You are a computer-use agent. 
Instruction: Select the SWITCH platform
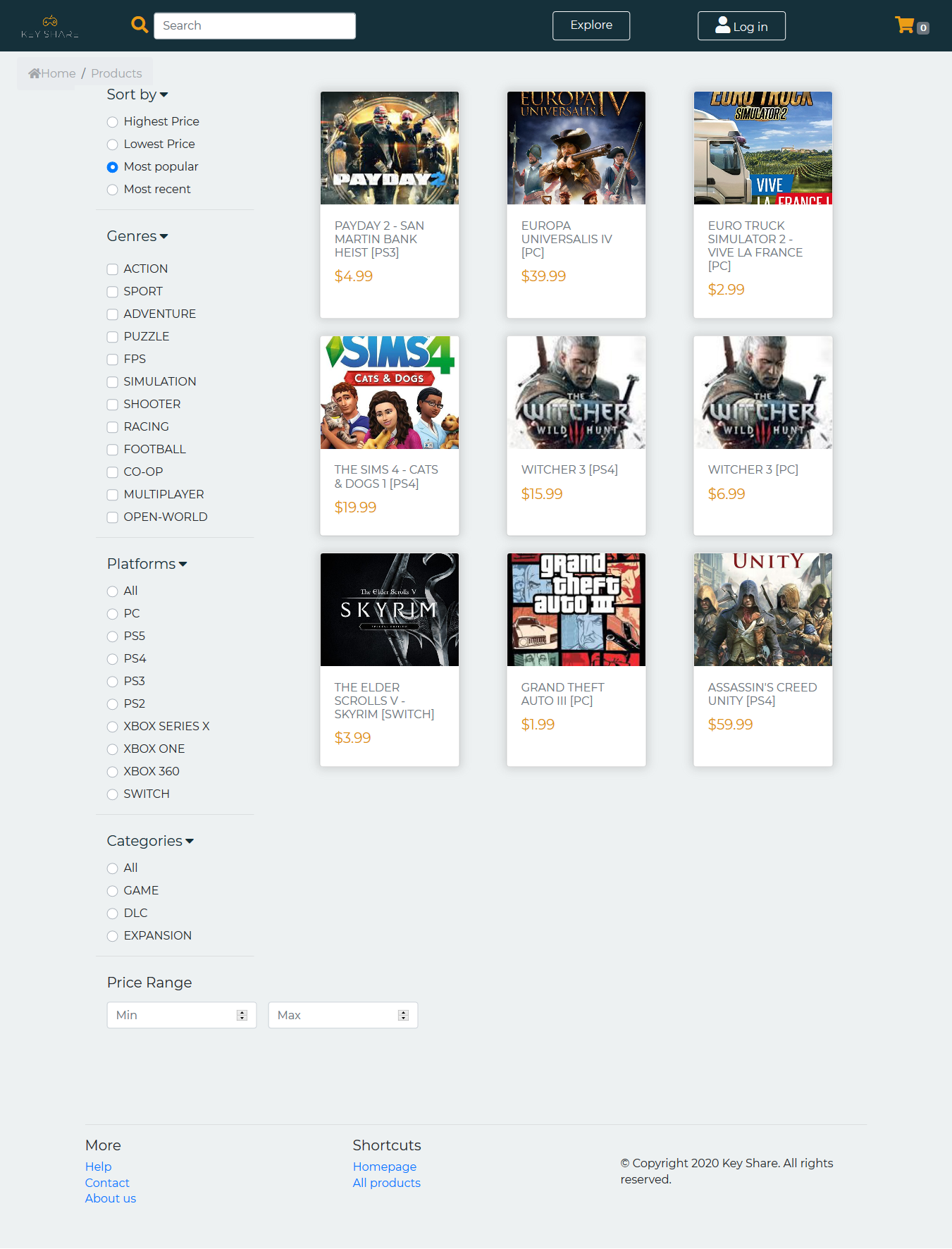click(x=113, y=794)
